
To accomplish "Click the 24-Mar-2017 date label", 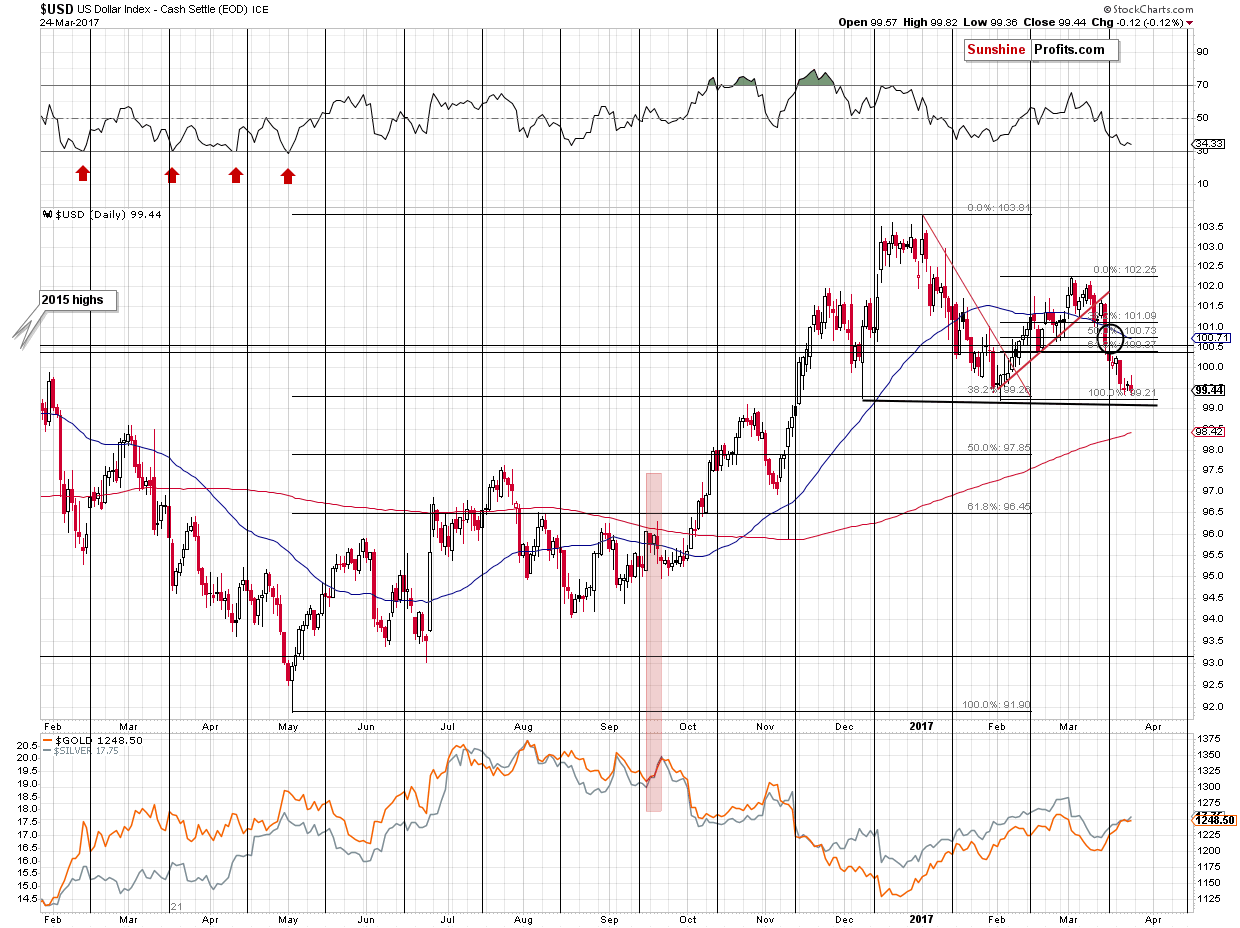I will coord(68,21).
